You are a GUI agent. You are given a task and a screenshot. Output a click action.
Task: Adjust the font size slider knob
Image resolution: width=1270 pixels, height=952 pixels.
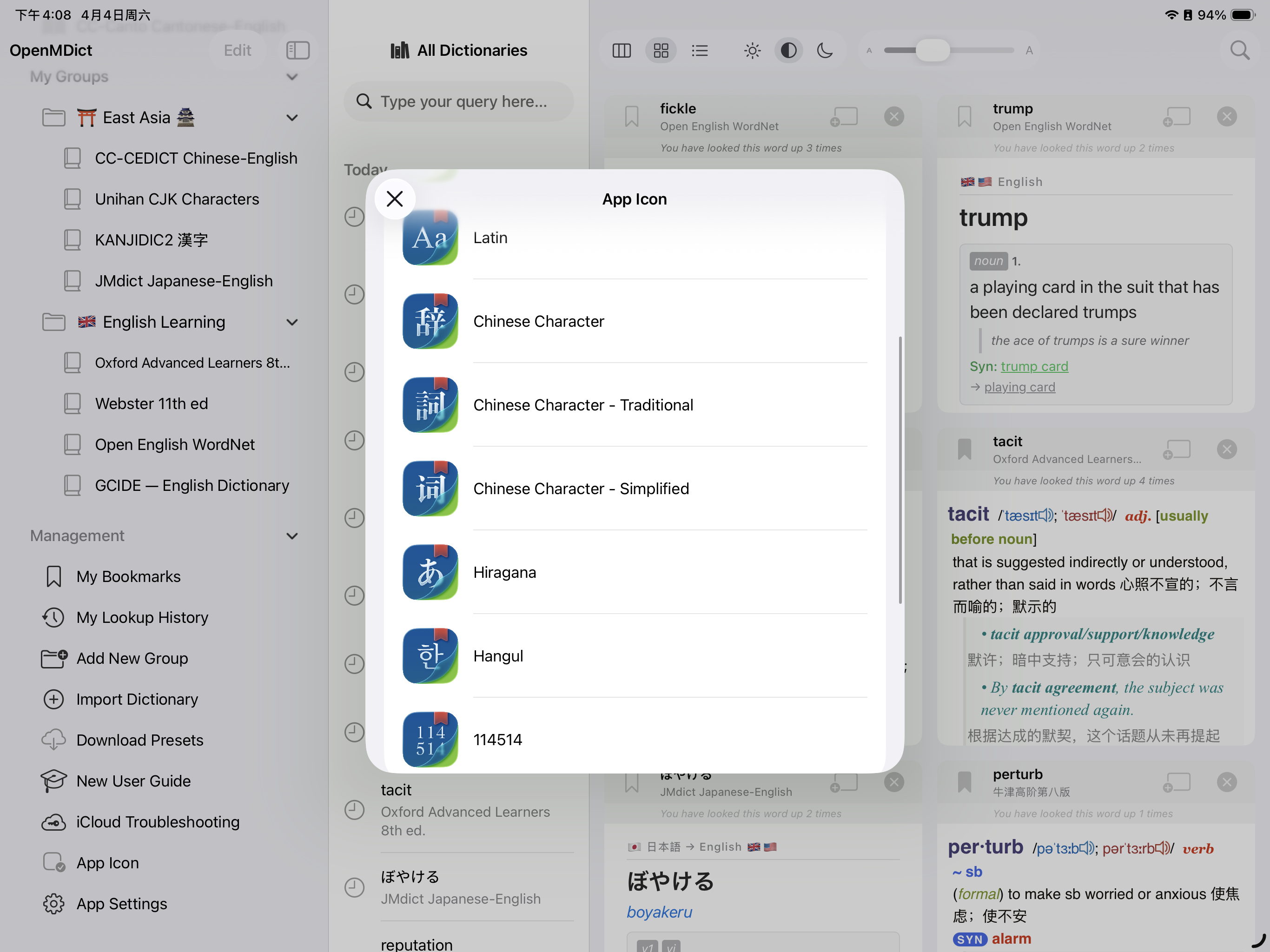pyautogui.click(x=932, y=51)
